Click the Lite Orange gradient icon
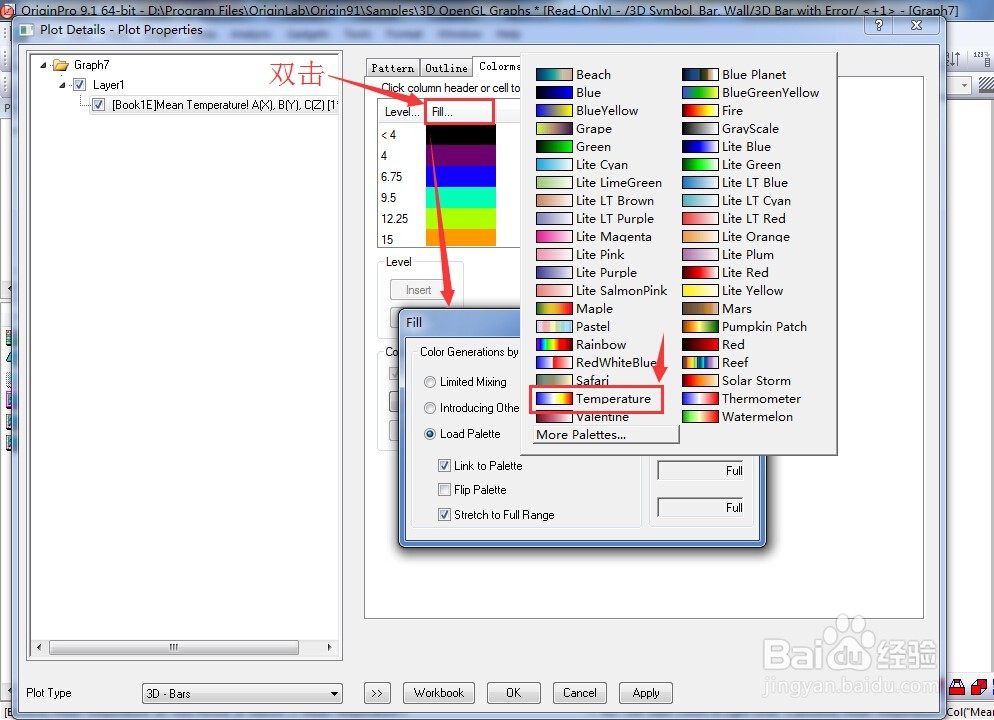994x720 pixels. 700,236
